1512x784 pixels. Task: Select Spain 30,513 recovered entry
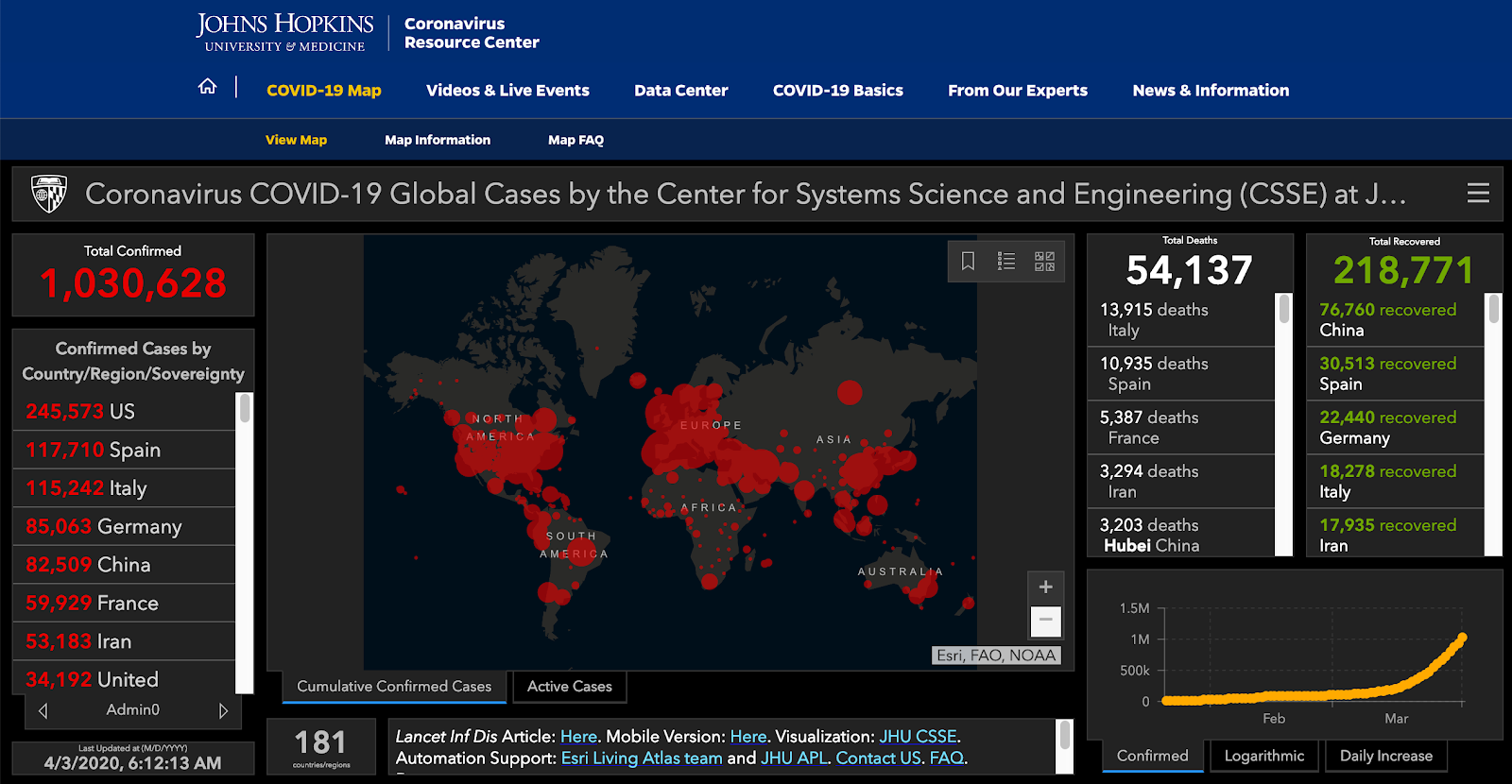point(1395,374)
